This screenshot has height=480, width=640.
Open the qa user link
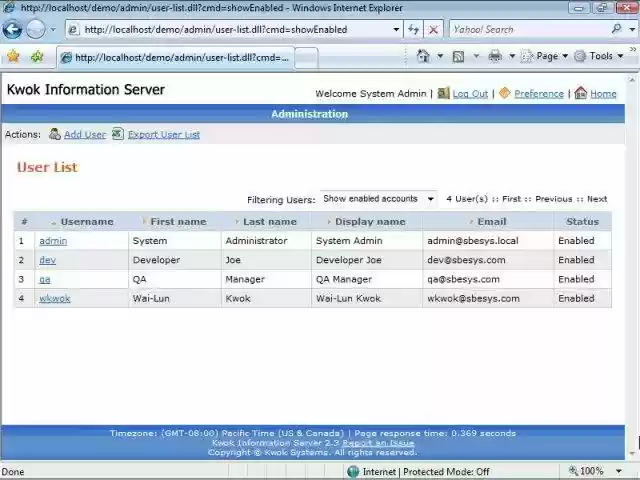[x=45, y=280]
